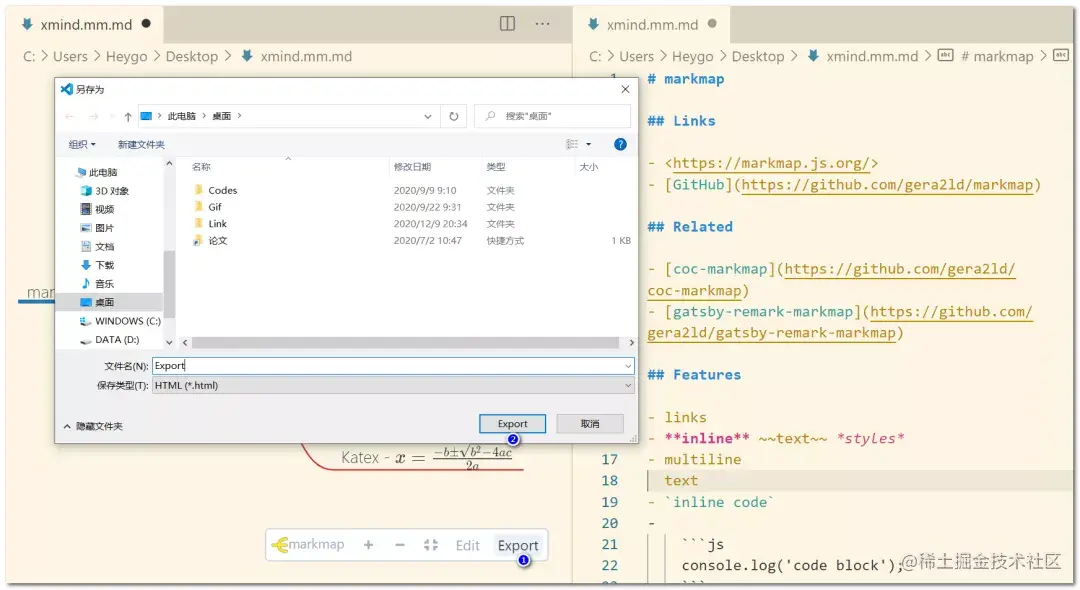
Task: Change the file view layout icon
Action: coord(572,144)
